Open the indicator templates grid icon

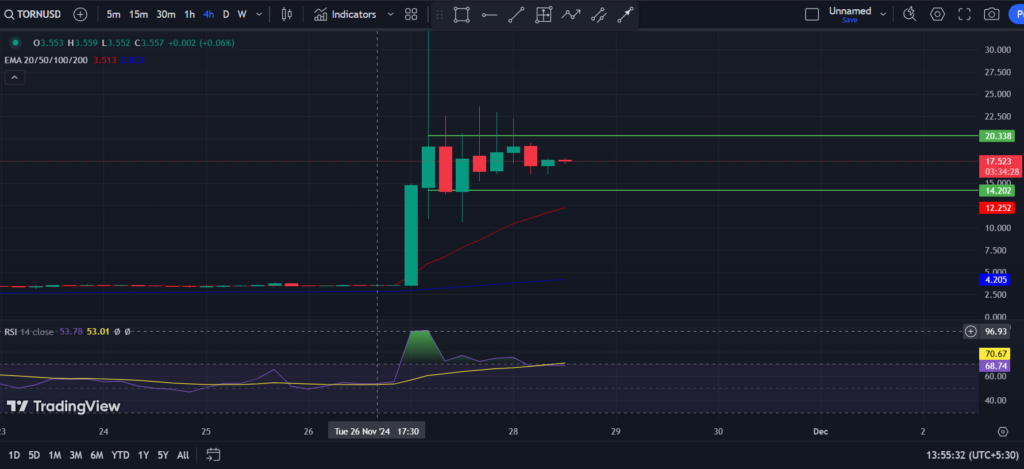(x=411, y=14)
